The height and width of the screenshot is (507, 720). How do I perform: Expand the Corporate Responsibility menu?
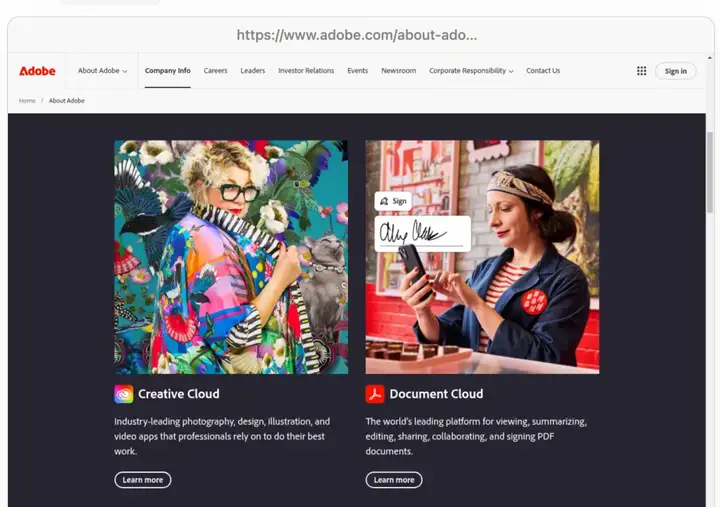[471, 71]
